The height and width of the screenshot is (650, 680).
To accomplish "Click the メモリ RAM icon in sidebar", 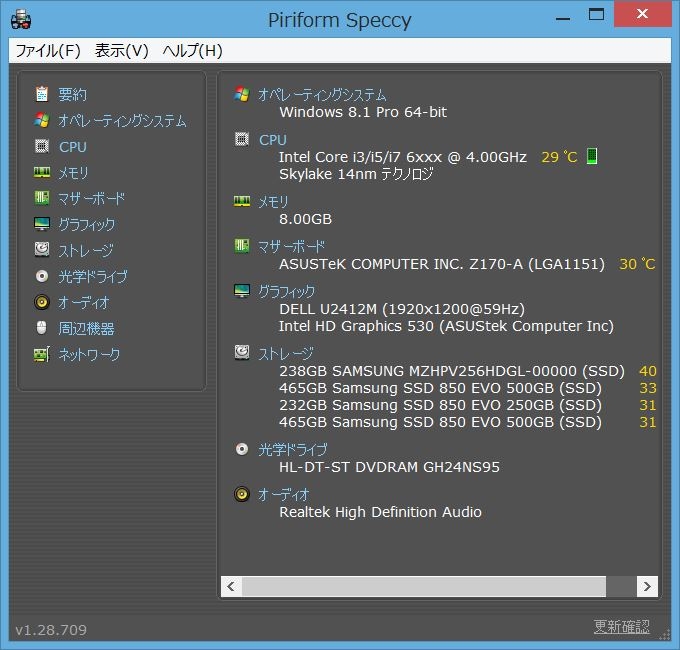I will (x=42, y=172).
